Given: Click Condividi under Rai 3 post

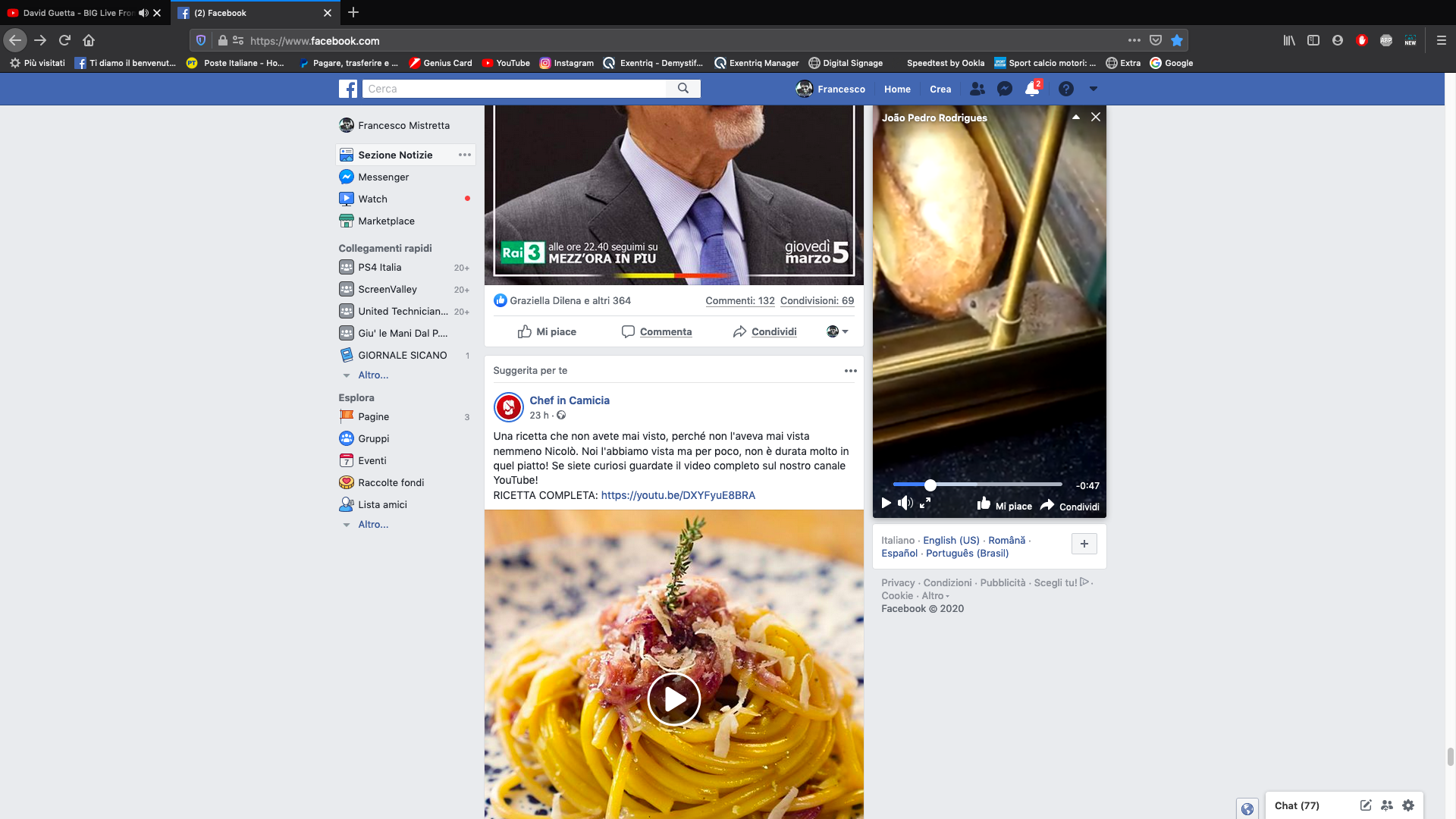Looking at the screenshot, I should (x=764, y=331).
